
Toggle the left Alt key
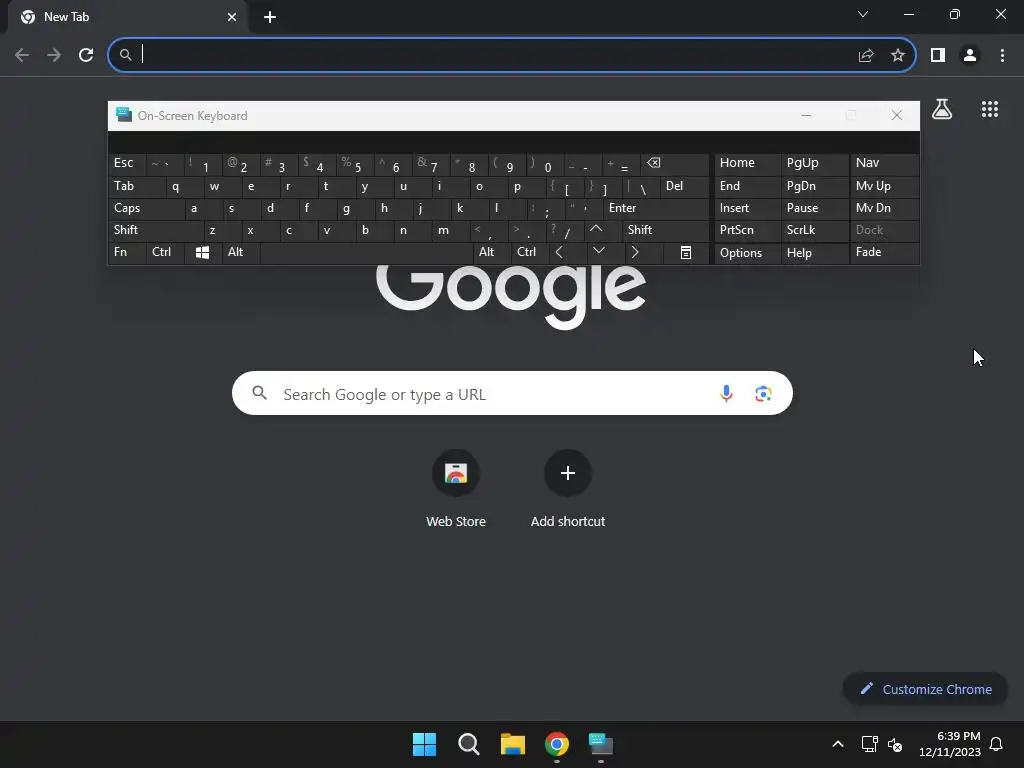pos(241,252)
